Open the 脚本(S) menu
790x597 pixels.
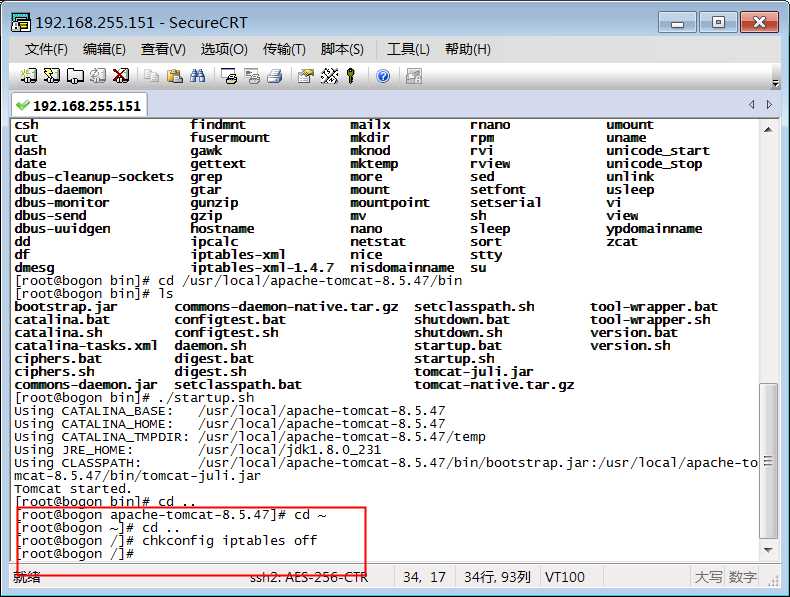tap(342, 49)
